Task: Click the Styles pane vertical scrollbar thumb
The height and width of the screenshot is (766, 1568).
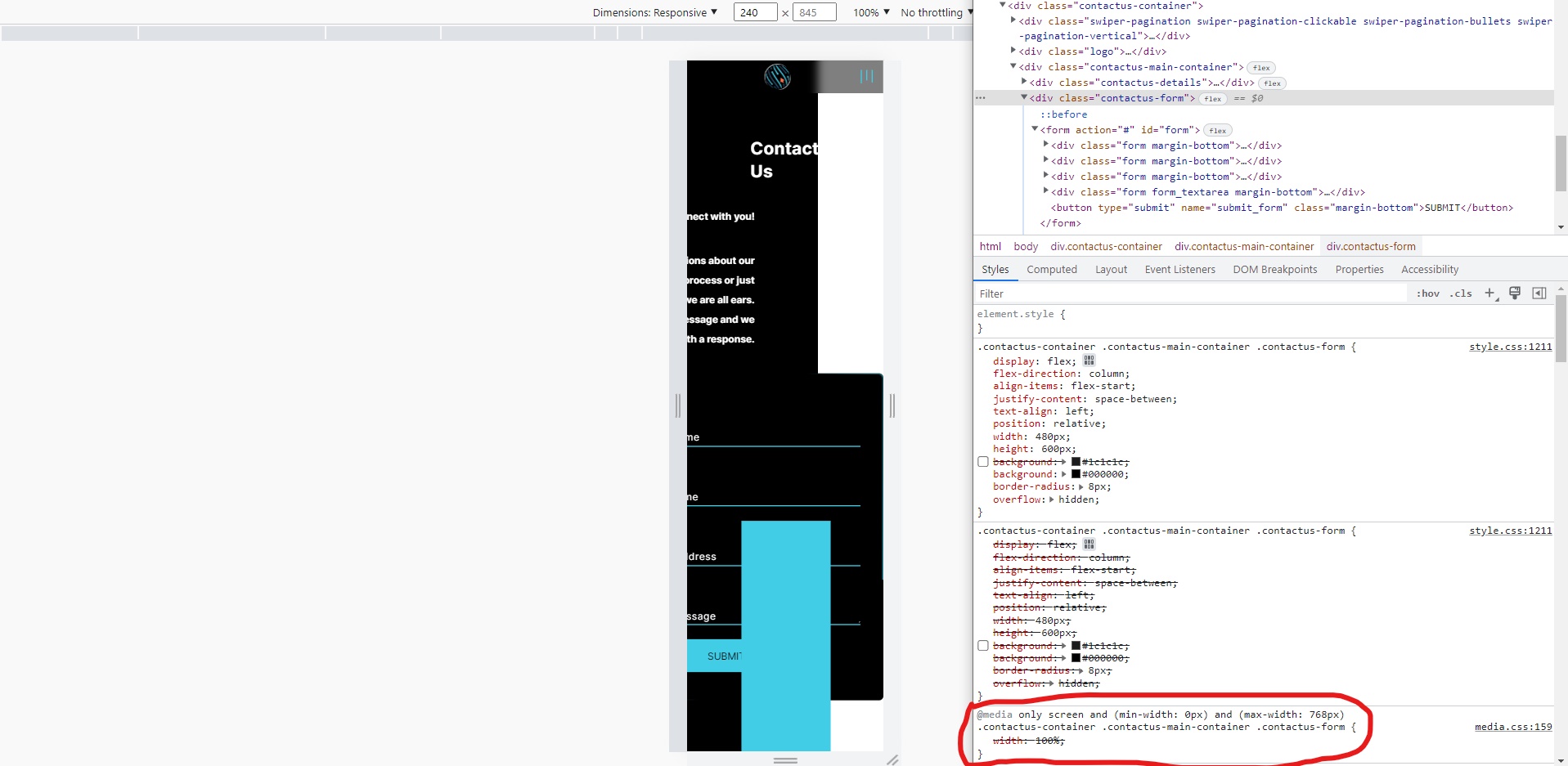Action: (1561, 329)
